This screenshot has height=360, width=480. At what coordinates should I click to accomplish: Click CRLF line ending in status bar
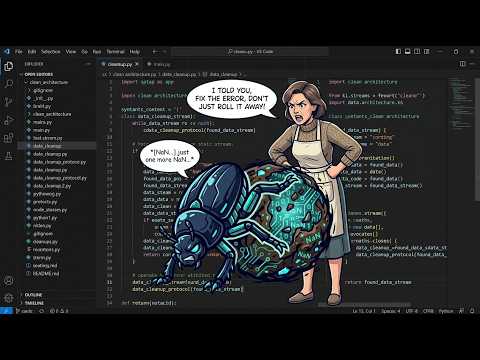point(428,311)
